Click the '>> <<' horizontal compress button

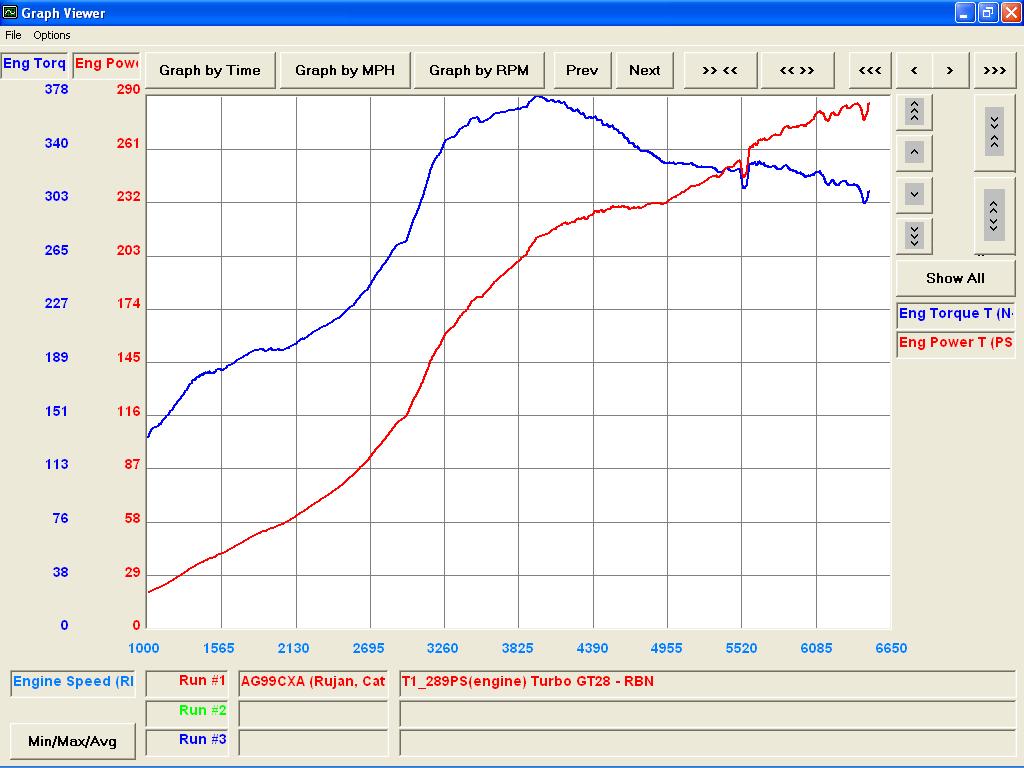coord(720,71)
